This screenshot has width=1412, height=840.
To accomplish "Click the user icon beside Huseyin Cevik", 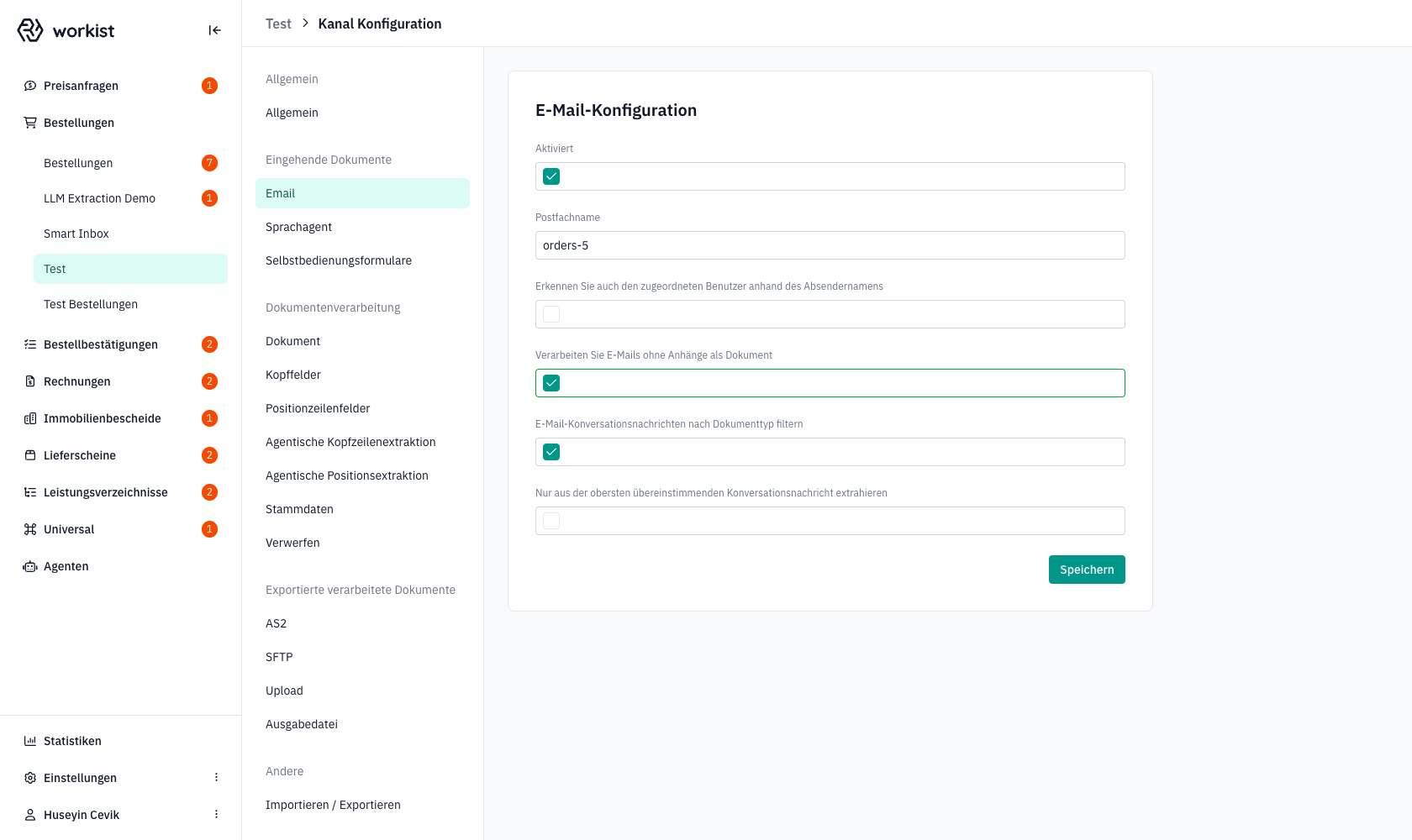I will tap(30, 815).
